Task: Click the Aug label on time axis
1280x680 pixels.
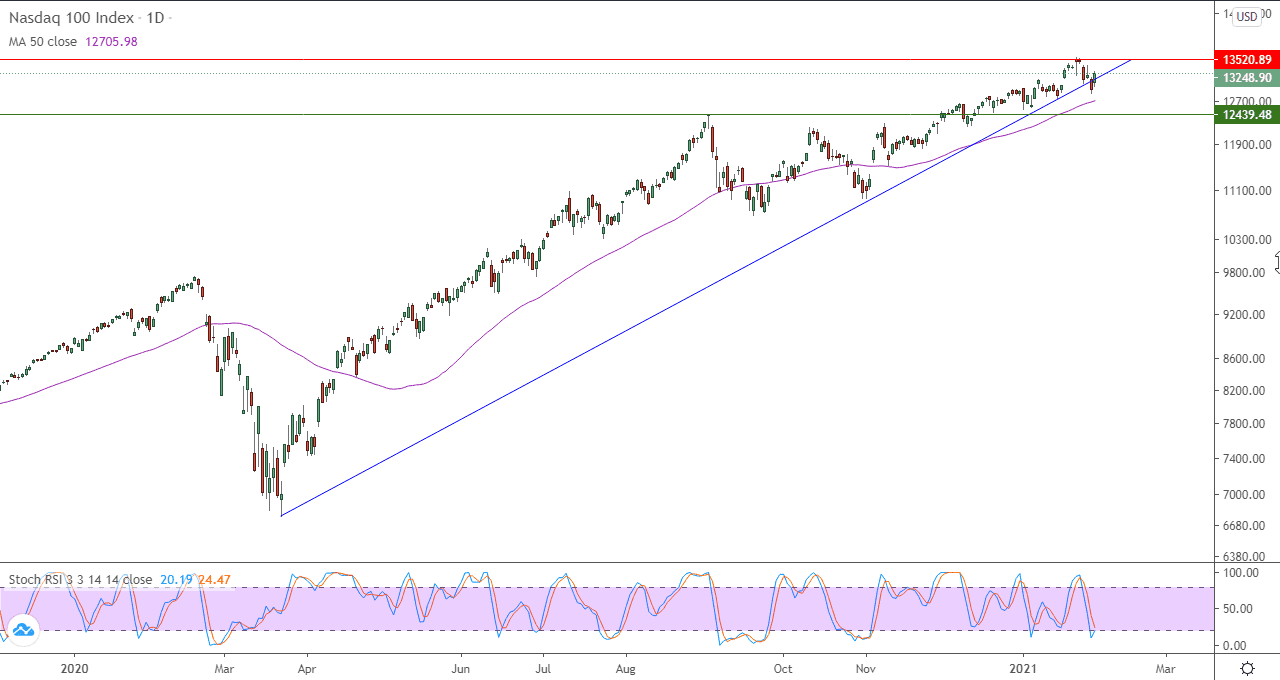Action: pos(625,667)
